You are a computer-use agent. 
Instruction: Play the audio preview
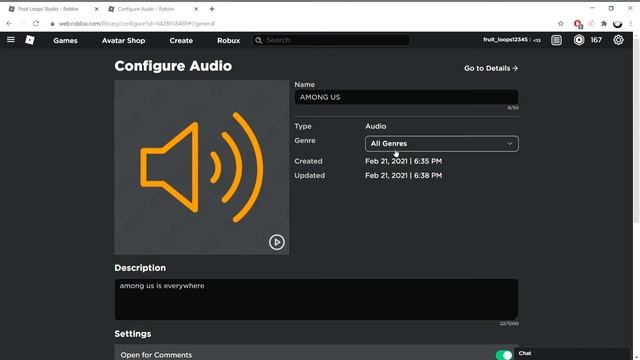click(277, 242)
